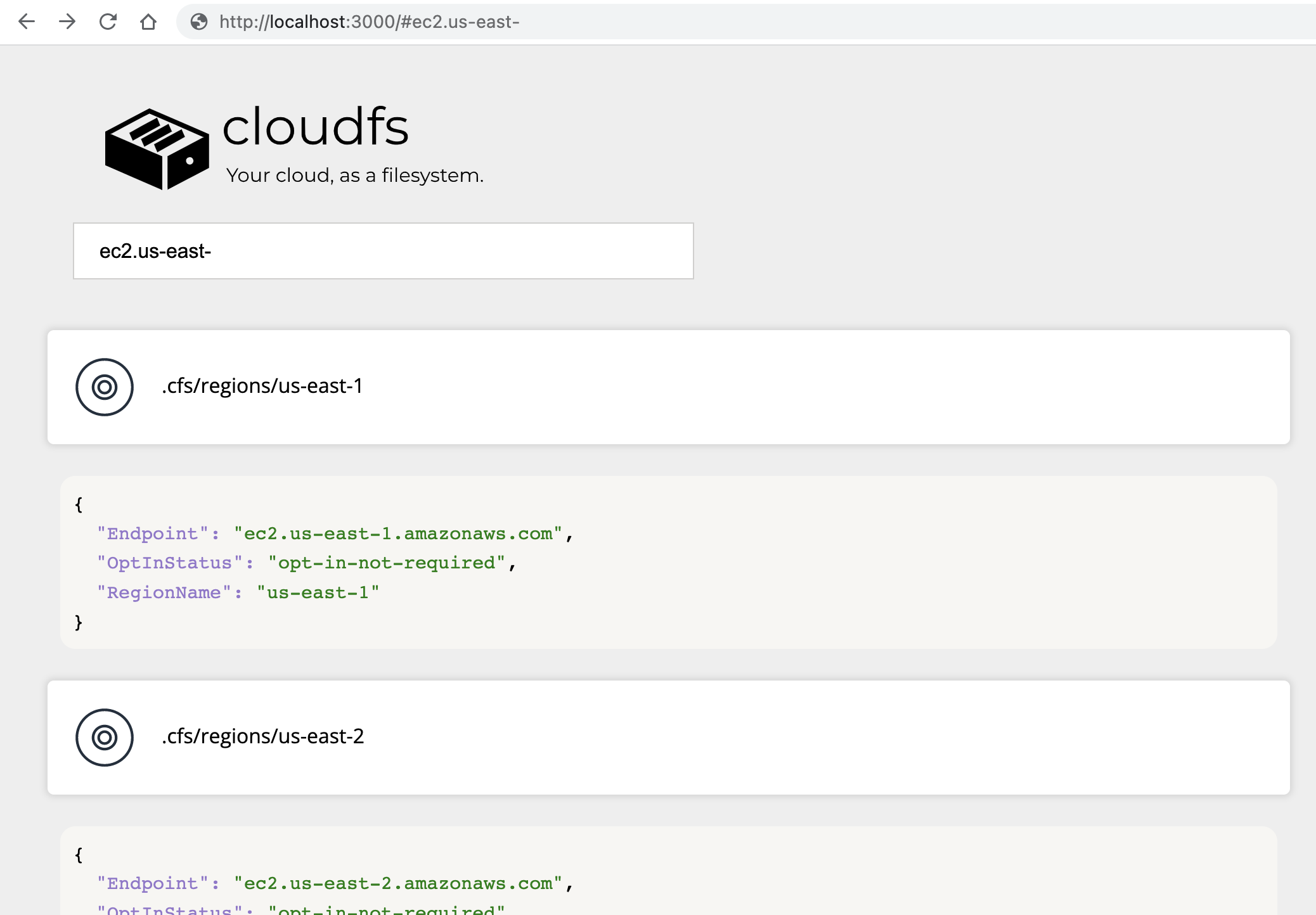Click the ec2.us-east-2.amazonaws.com endpoint value

pos(397,883)
